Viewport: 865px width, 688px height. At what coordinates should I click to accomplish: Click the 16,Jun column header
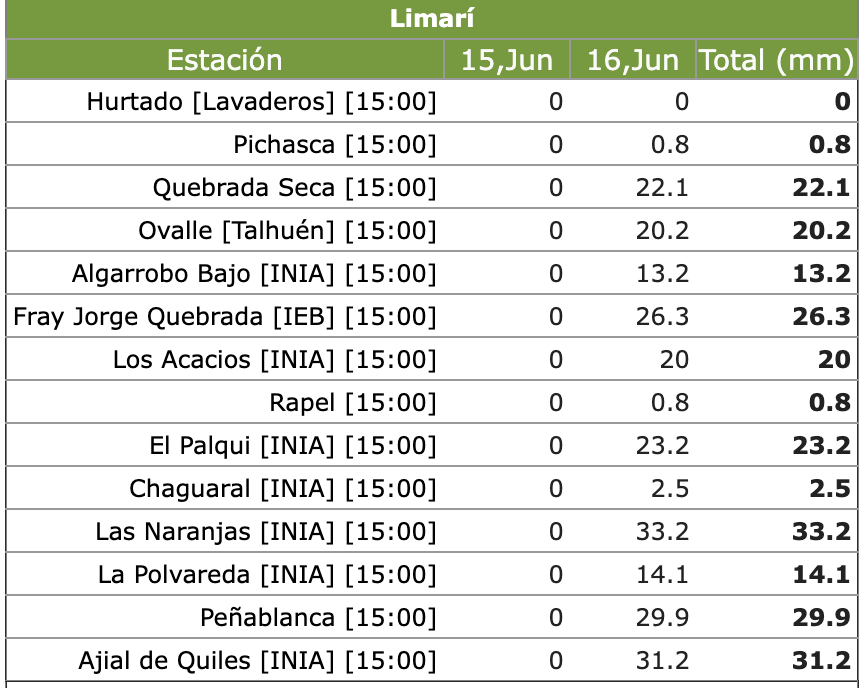click(x=633, y=60)
